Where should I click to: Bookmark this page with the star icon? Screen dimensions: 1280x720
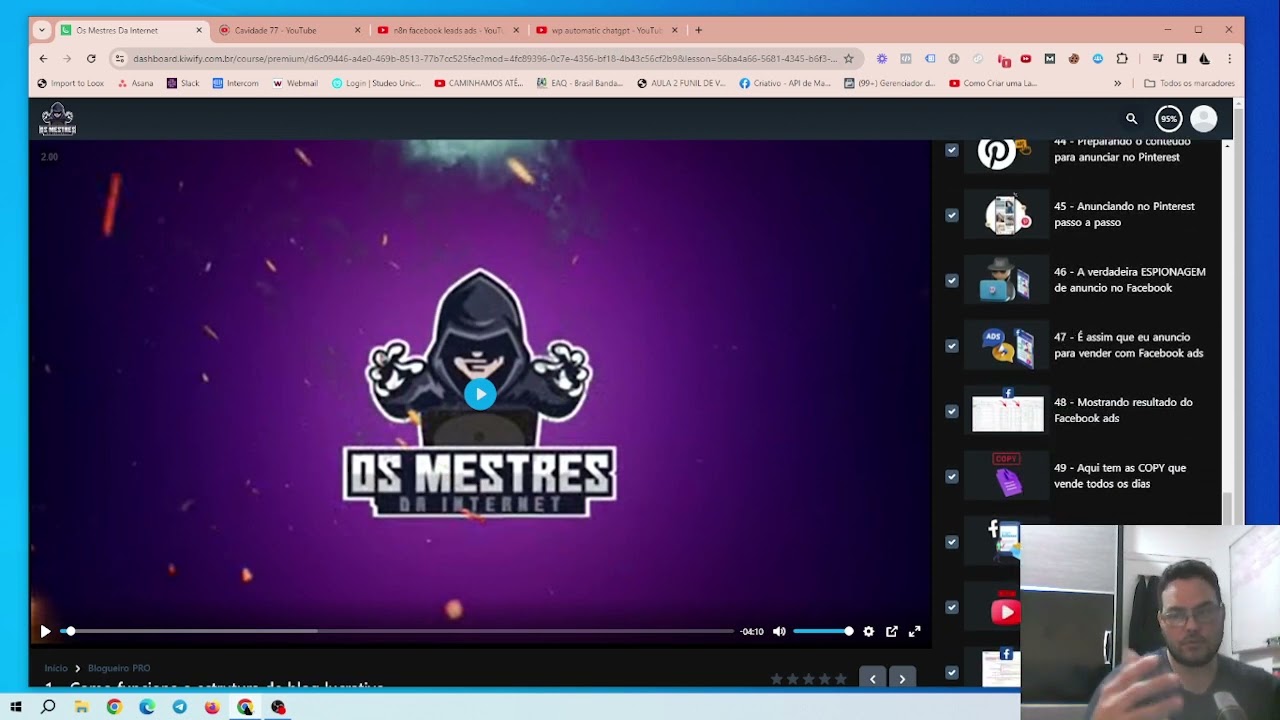(x=848, y=59)
